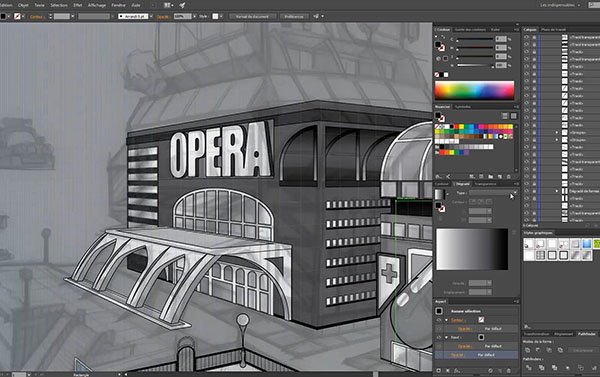Hide the Dégradé de formes layer
This screenshot has width=600, height=377.
click(527, 191)
